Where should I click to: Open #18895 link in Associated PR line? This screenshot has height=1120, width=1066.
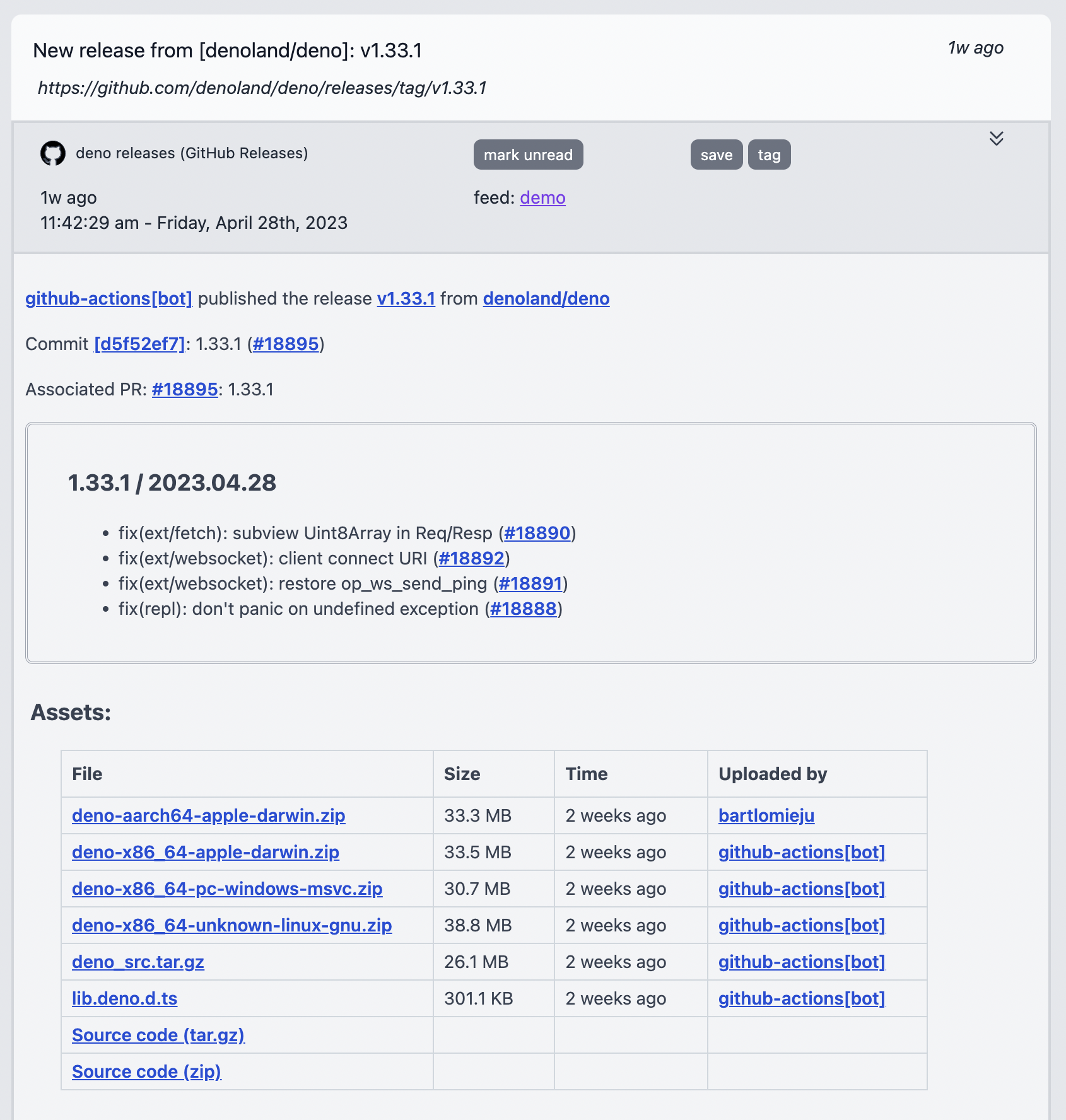tap(185, 389)
